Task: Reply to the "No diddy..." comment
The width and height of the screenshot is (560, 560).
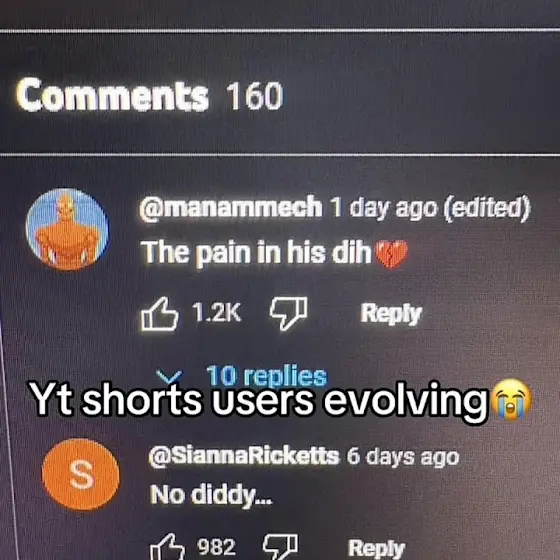Action: [x=376, y=548]
